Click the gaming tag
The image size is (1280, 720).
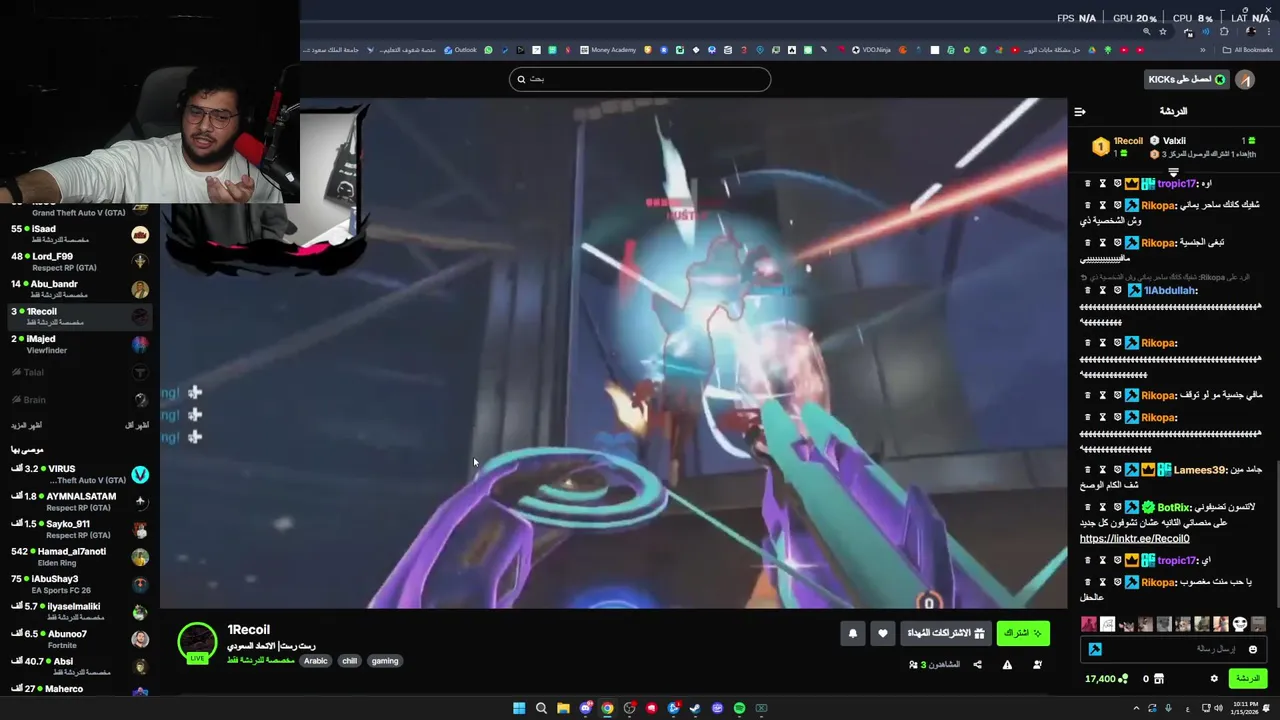385,661
